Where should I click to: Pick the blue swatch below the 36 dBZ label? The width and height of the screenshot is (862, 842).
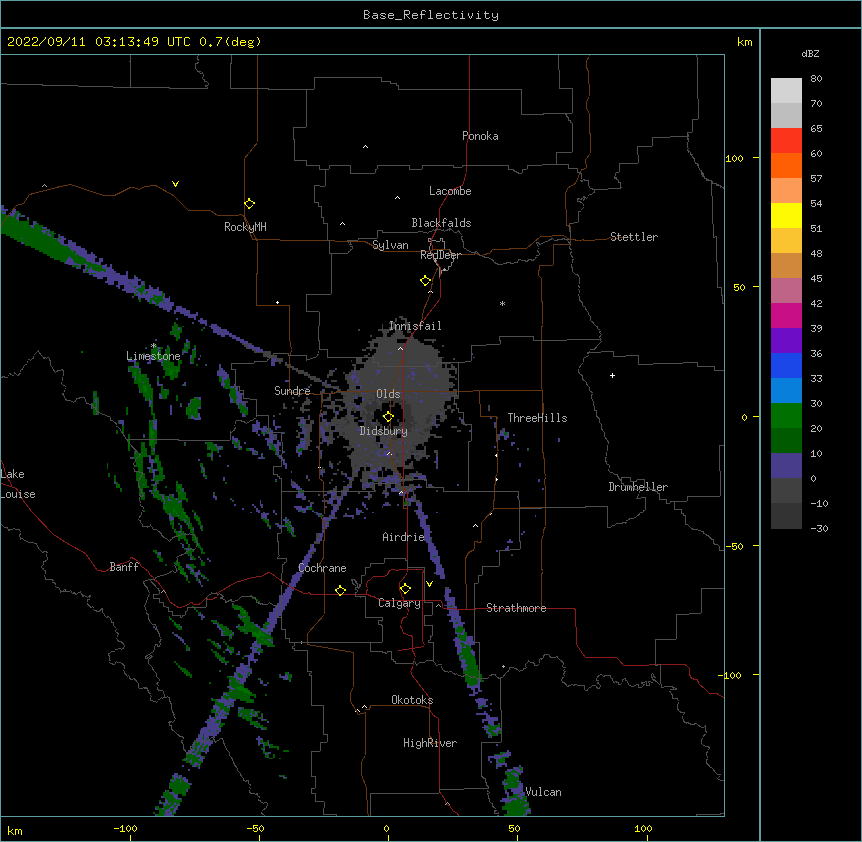786,365
